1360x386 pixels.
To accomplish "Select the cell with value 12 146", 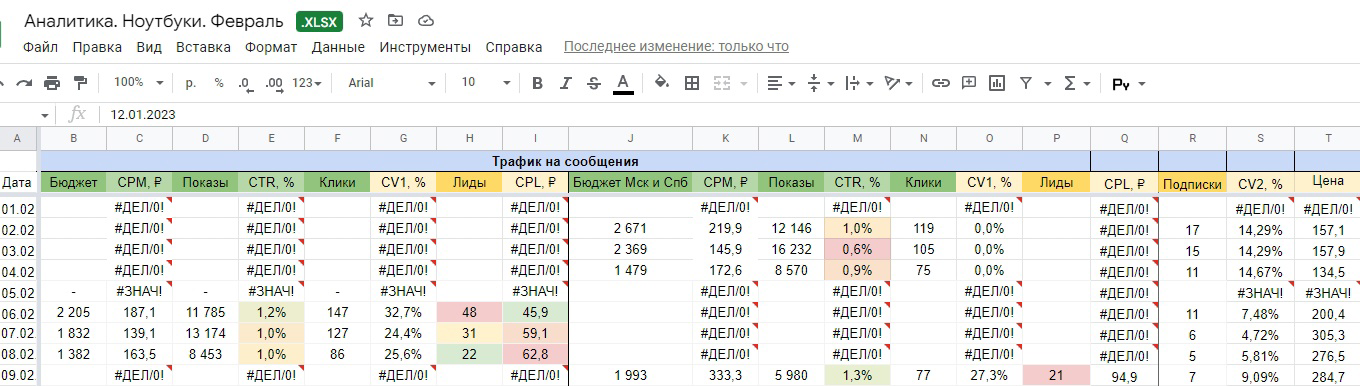I will pos(791,228).
